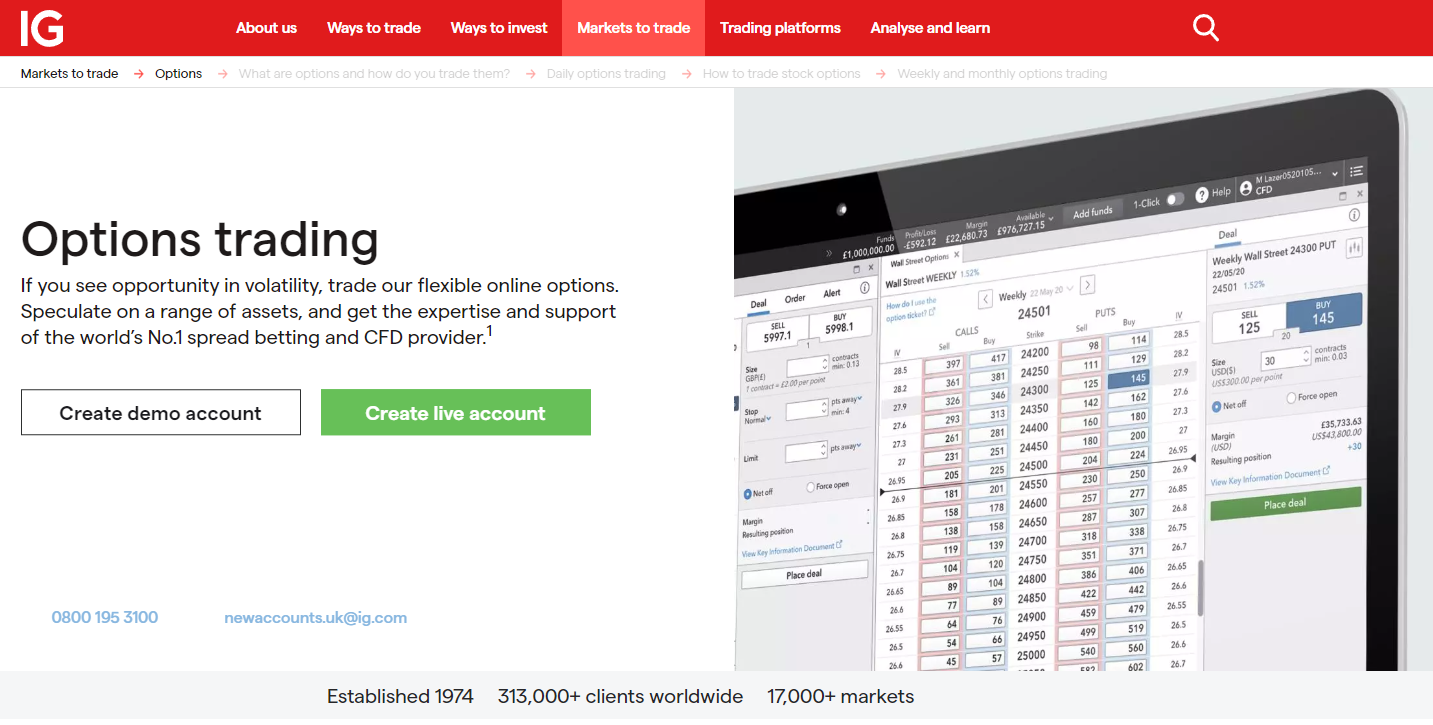Expand the M Lazer account dropdown
1433x725 pixels.
[1335, 174]
